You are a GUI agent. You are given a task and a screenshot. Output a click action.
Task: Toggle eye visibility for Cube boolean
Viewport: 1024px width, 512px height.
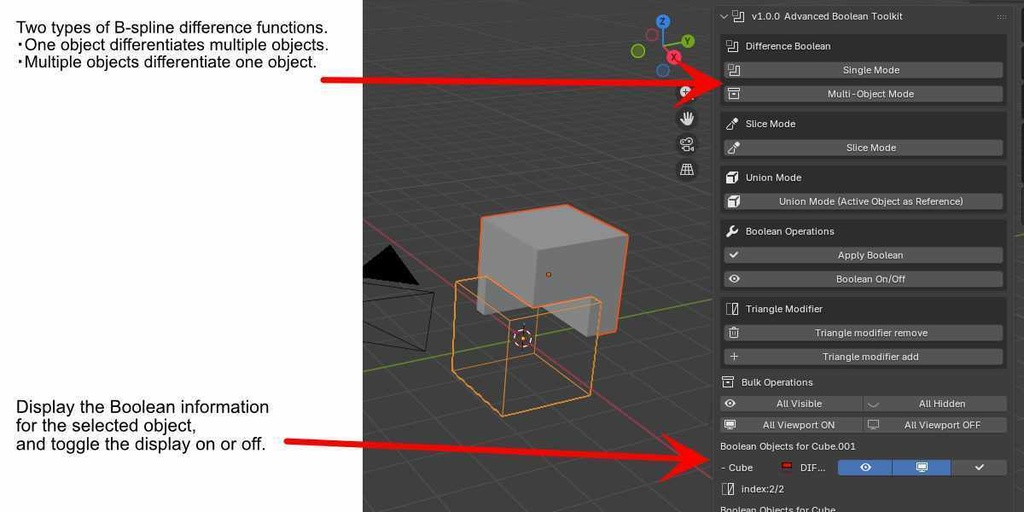[865, 468]
